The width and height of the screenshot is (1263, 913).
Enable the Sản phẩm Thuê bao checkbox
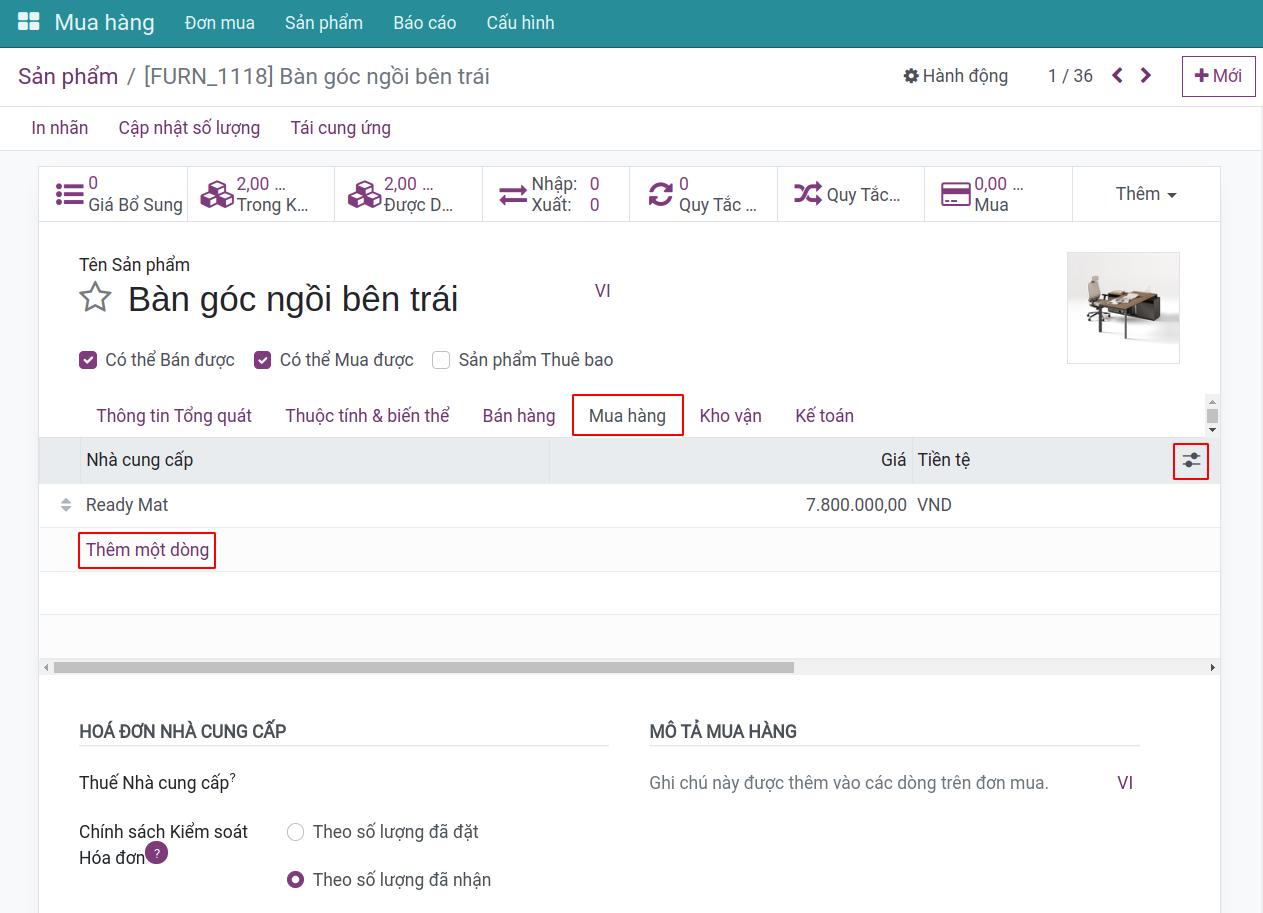[x=441, y=359]
